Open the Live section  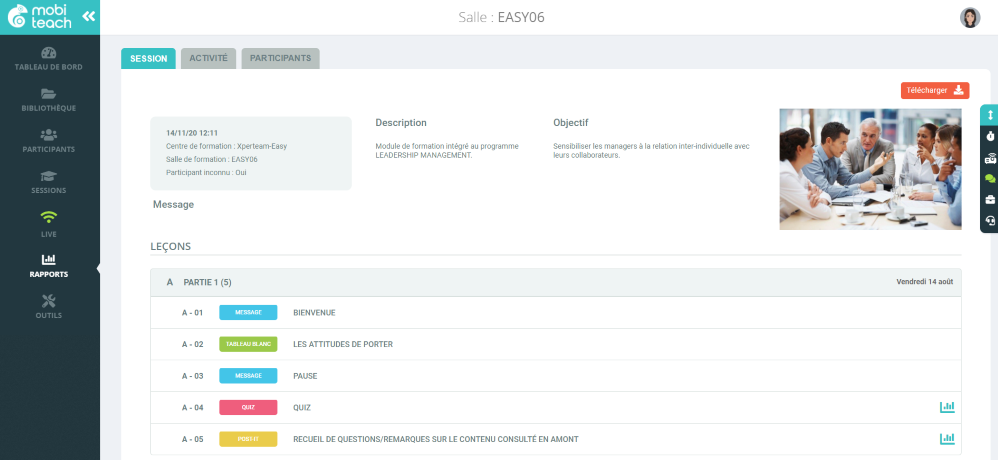coord(48,225)
